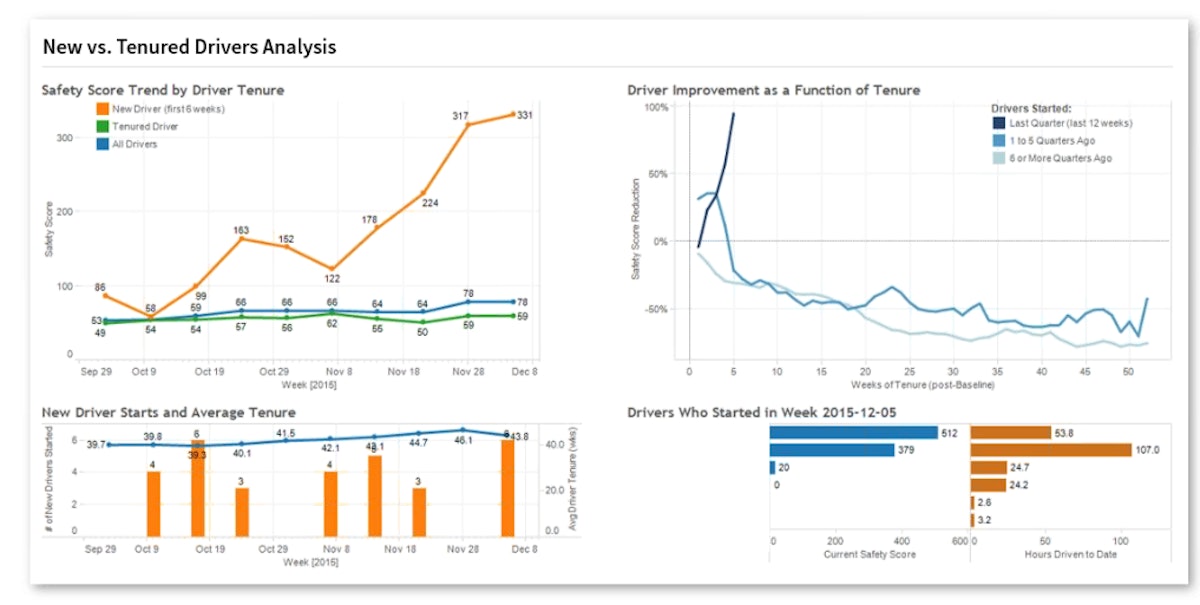This screenshot has width=1200, height=605.
Task: Click the orange hours bar labeled 107.0
Action: point(1051,450)
